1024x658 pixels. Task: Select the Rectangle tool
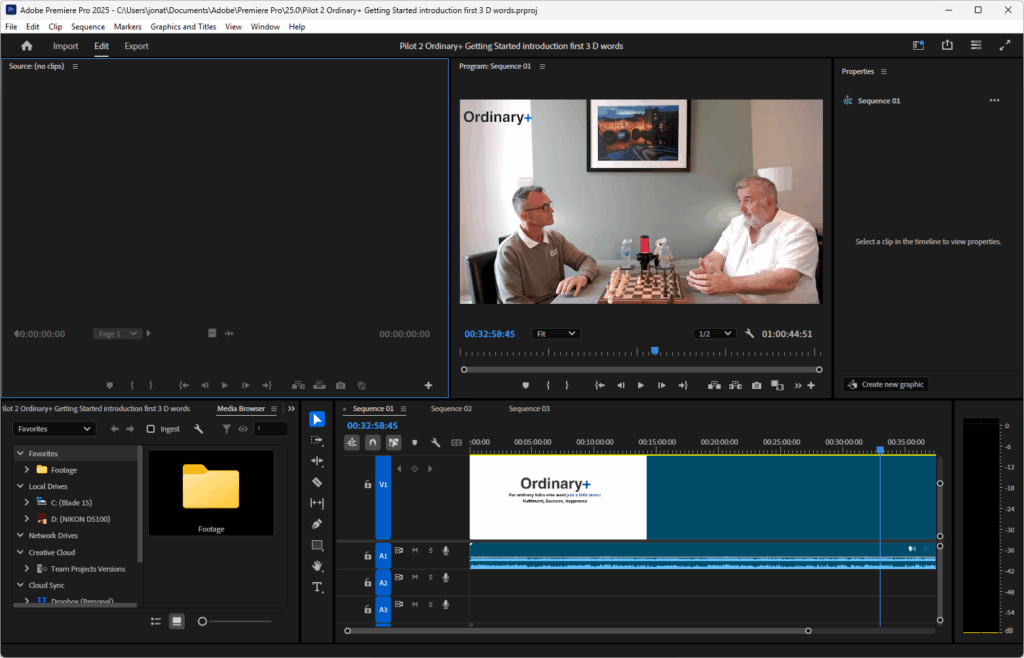pyautogui.click(x=317, y=545)
